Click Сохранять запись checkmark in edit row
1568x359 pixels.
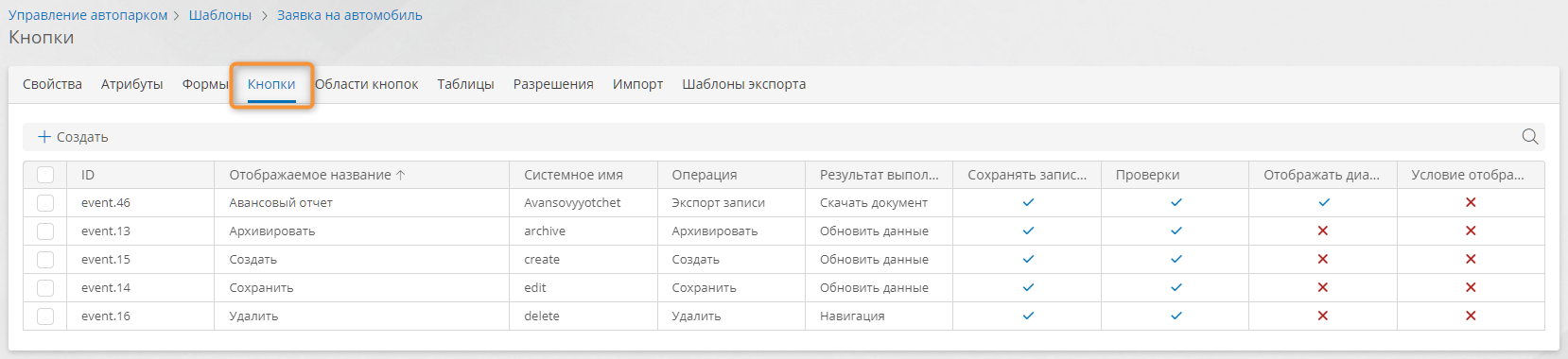1028,287
